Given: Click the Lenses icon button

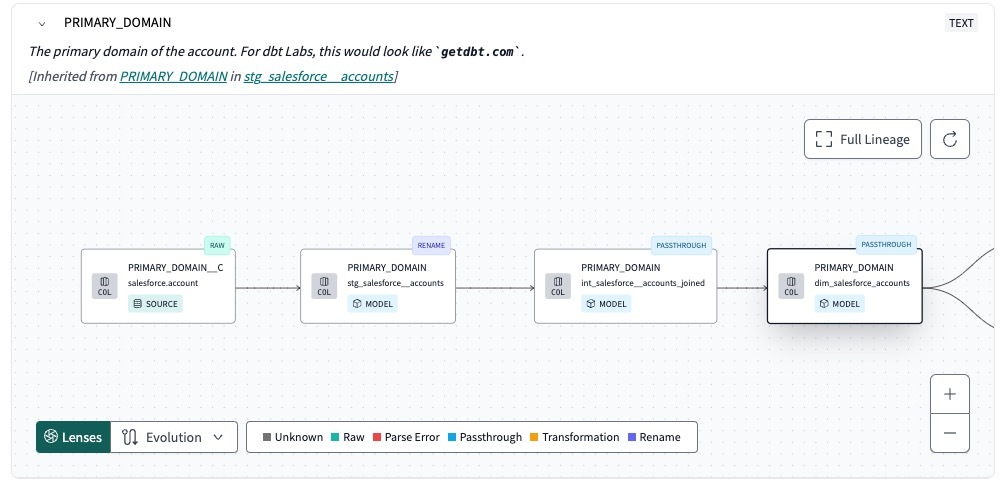Looking at the screenshot, I should [73, 437].
